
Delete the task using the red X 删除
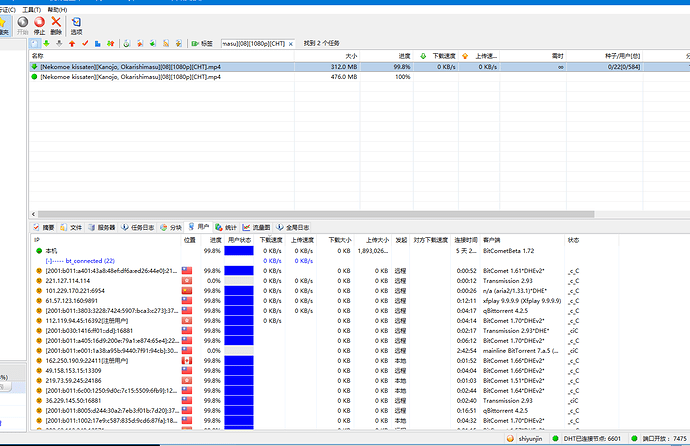pyautogui.click(x=56, y=26)
